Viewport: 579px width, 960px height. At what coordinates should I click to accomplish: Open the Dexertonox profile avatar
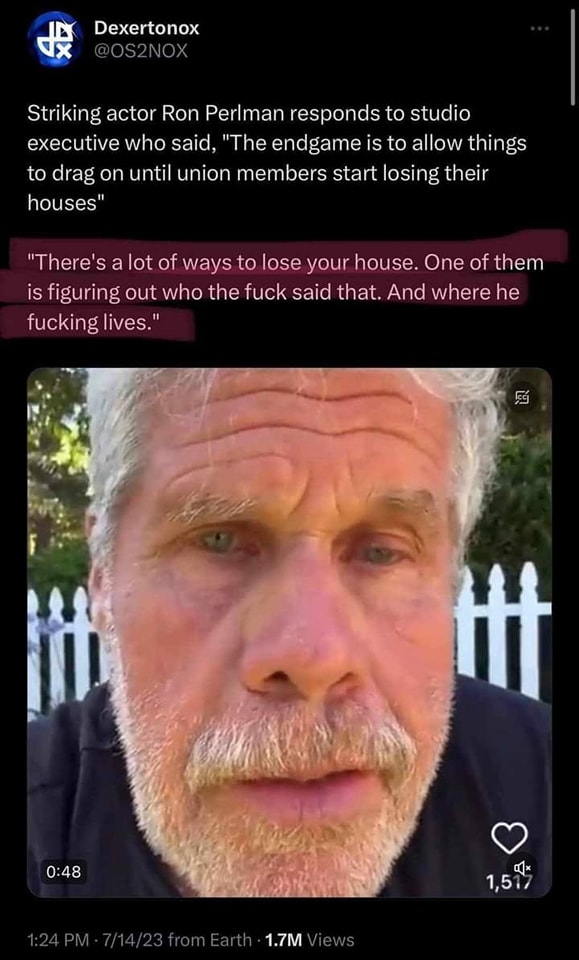[x=56, y=39]
